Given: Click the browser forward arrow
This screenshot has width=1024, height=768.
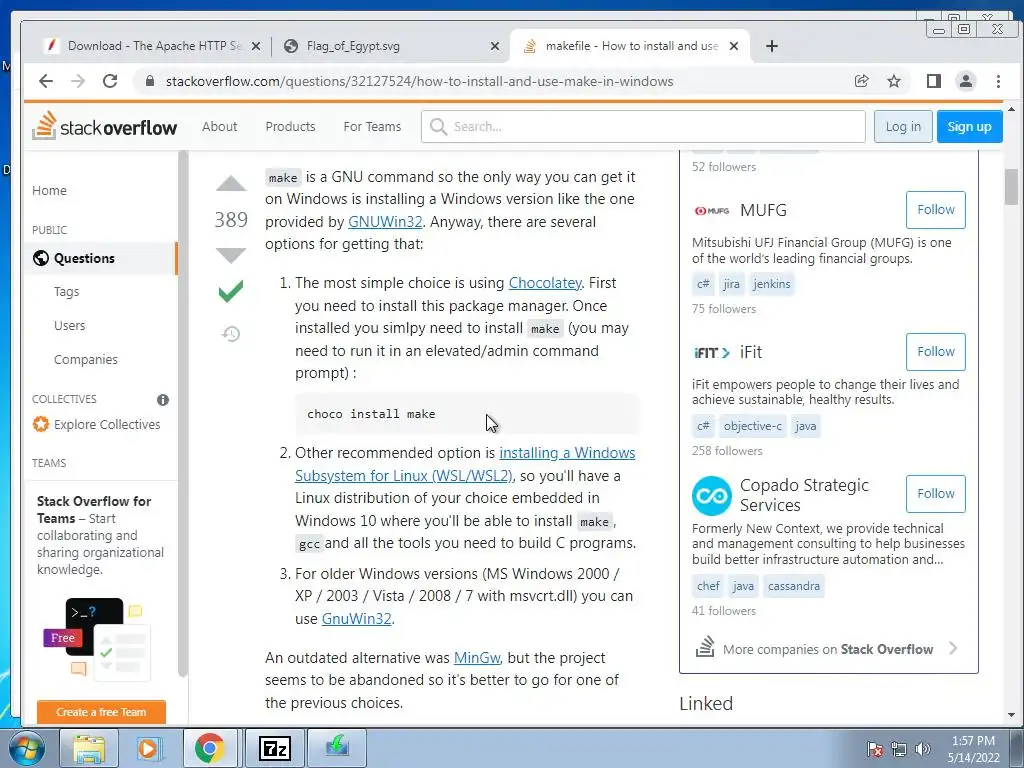Looking at the screenshot, I should (x=78, y=81).
